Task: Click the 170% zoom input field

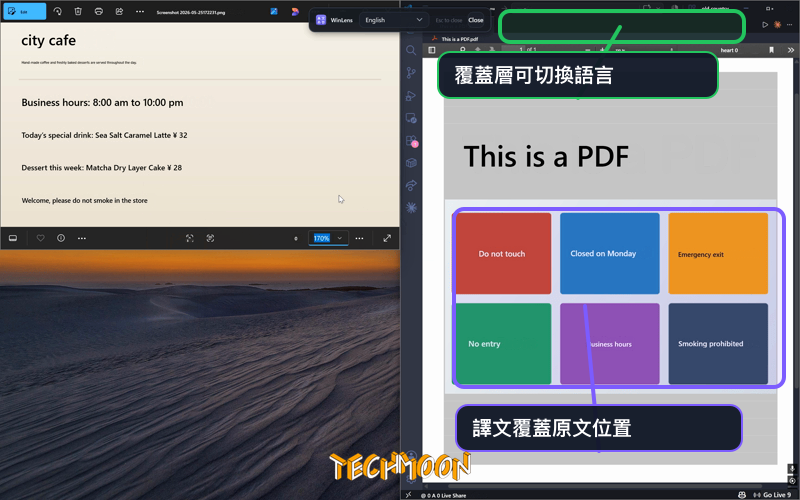Action: [x=321, y=238]
